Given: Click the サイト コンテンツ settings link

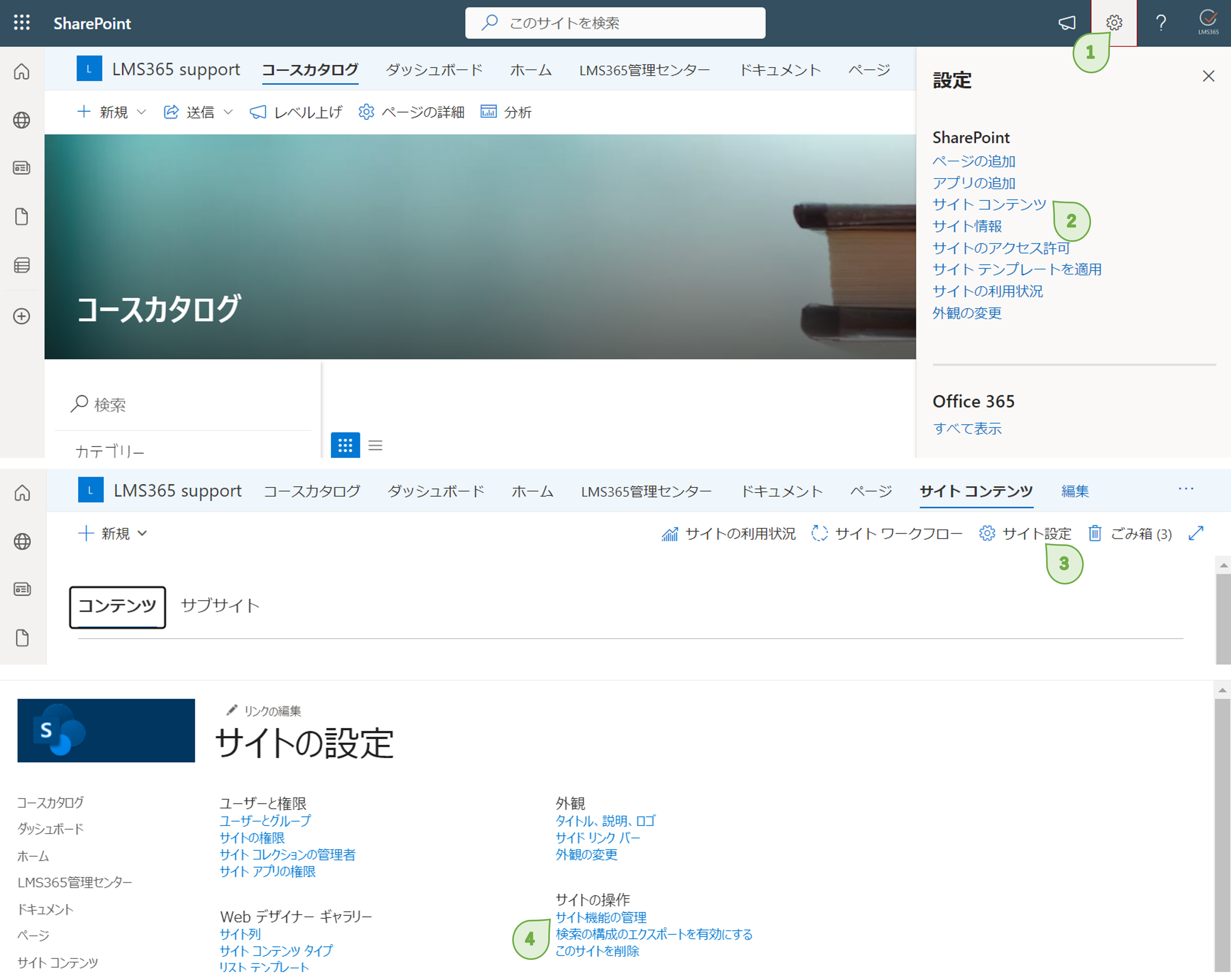Looking at the screenshot, I should click(989, 204).
